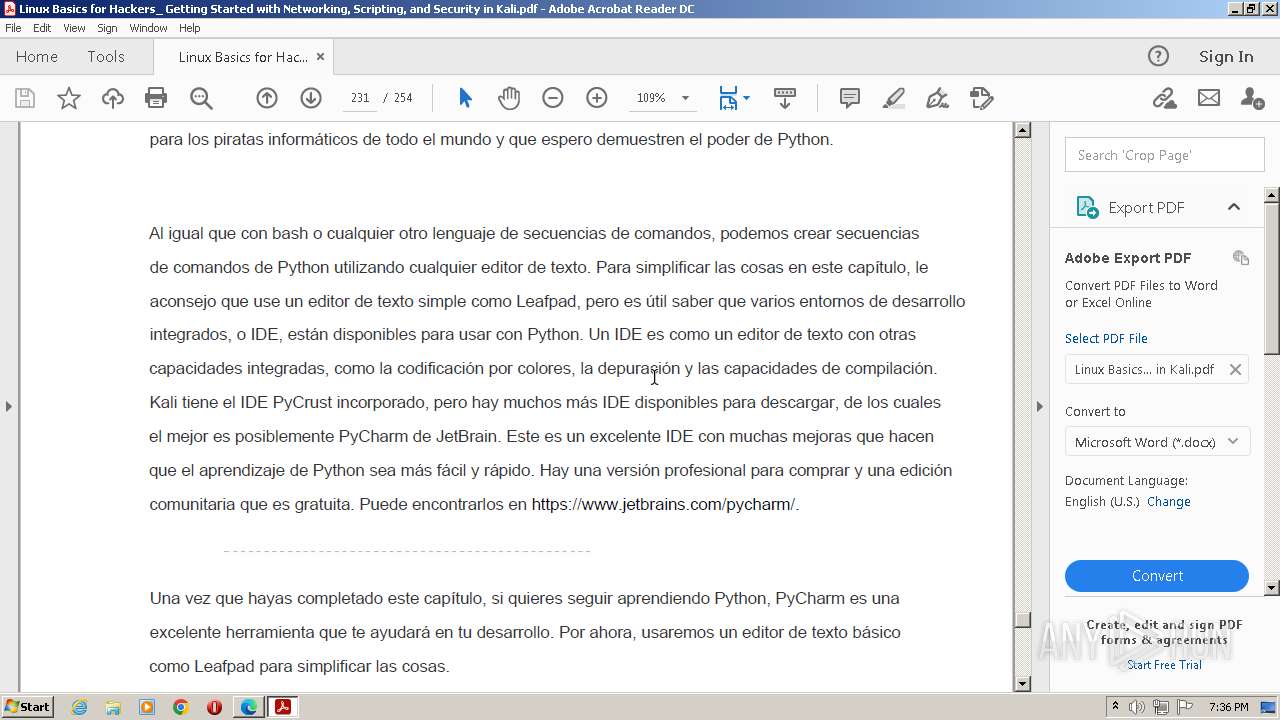Select the Selection arrow tool
The width and height of the screenshot is (1280, 720).
(x=465, y=98)
